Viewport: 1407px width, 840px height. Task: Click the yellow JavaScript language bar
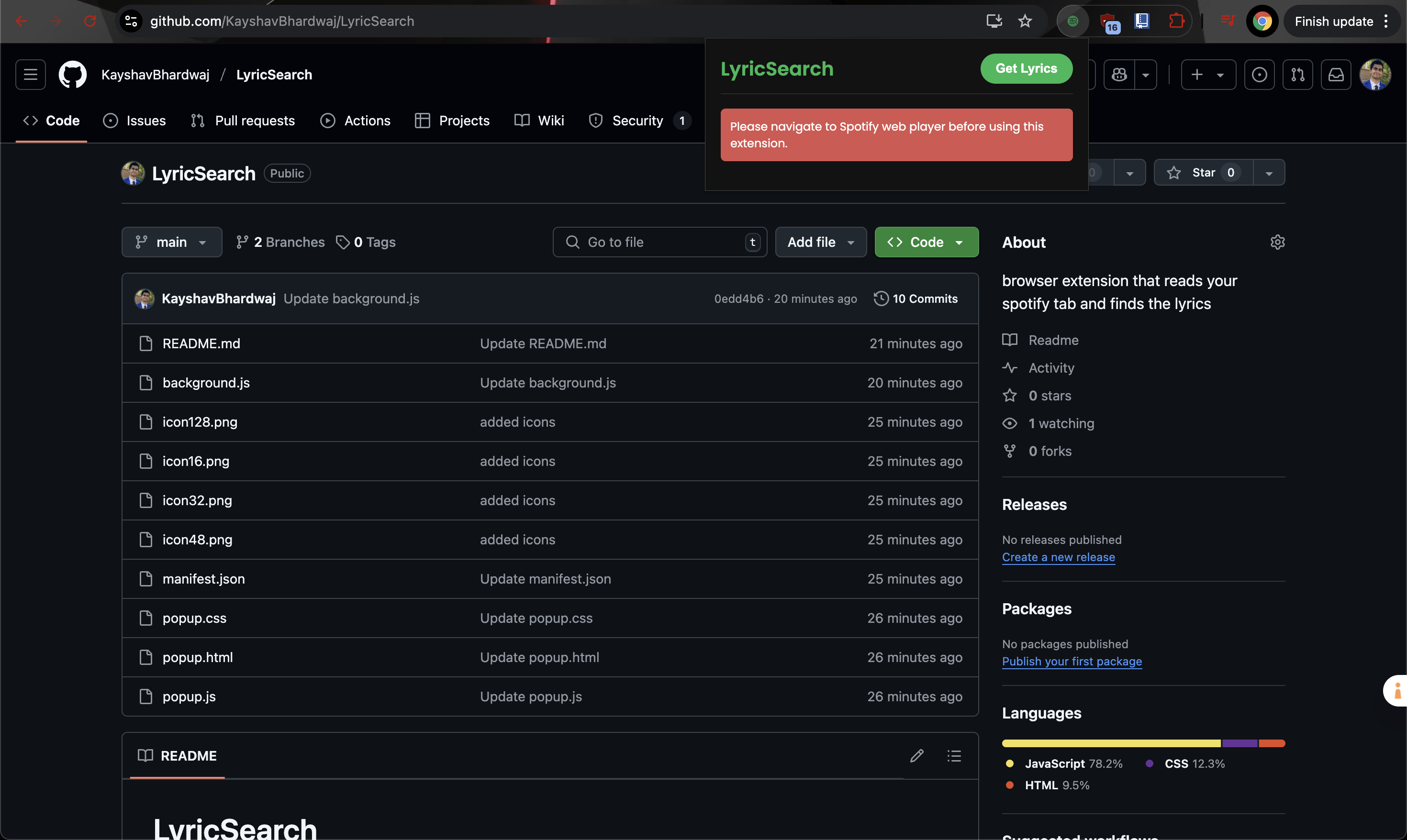(1111, 743)
